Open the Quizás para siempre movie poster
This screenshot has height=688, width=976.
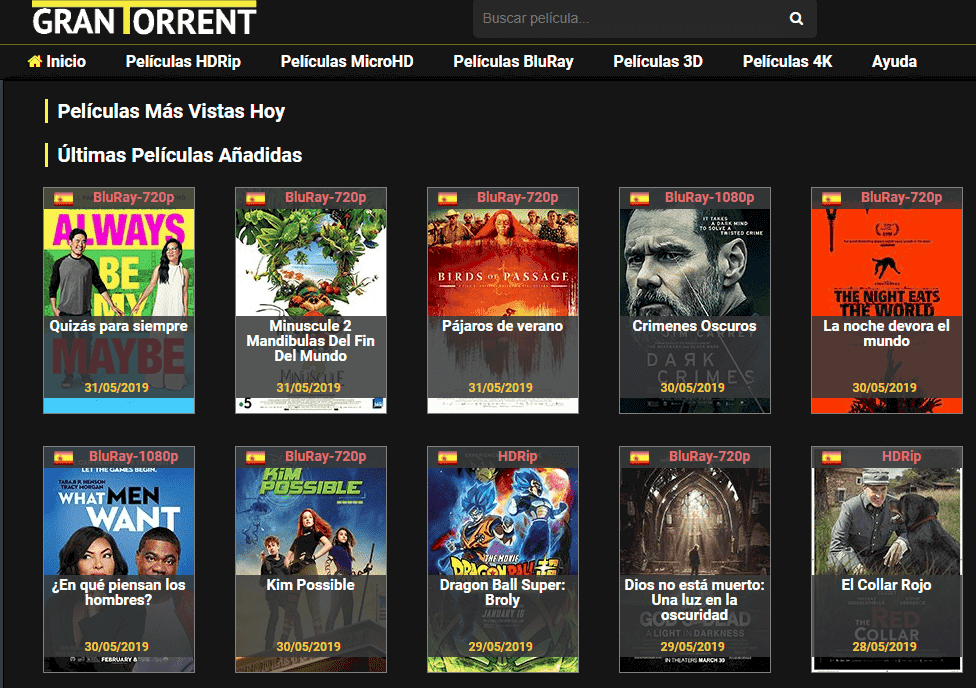(119, 300)
